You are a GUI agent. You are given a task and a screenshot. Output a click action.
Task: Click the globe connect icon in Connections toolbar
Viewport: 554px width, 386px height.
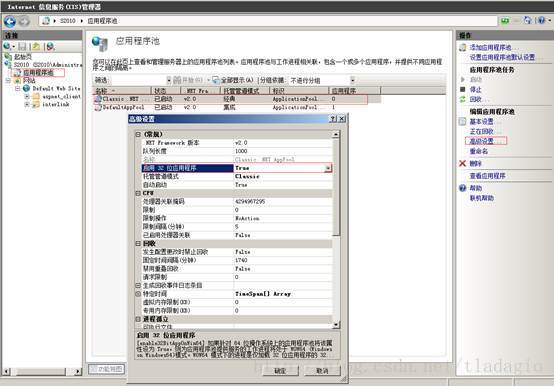point(7,46)
